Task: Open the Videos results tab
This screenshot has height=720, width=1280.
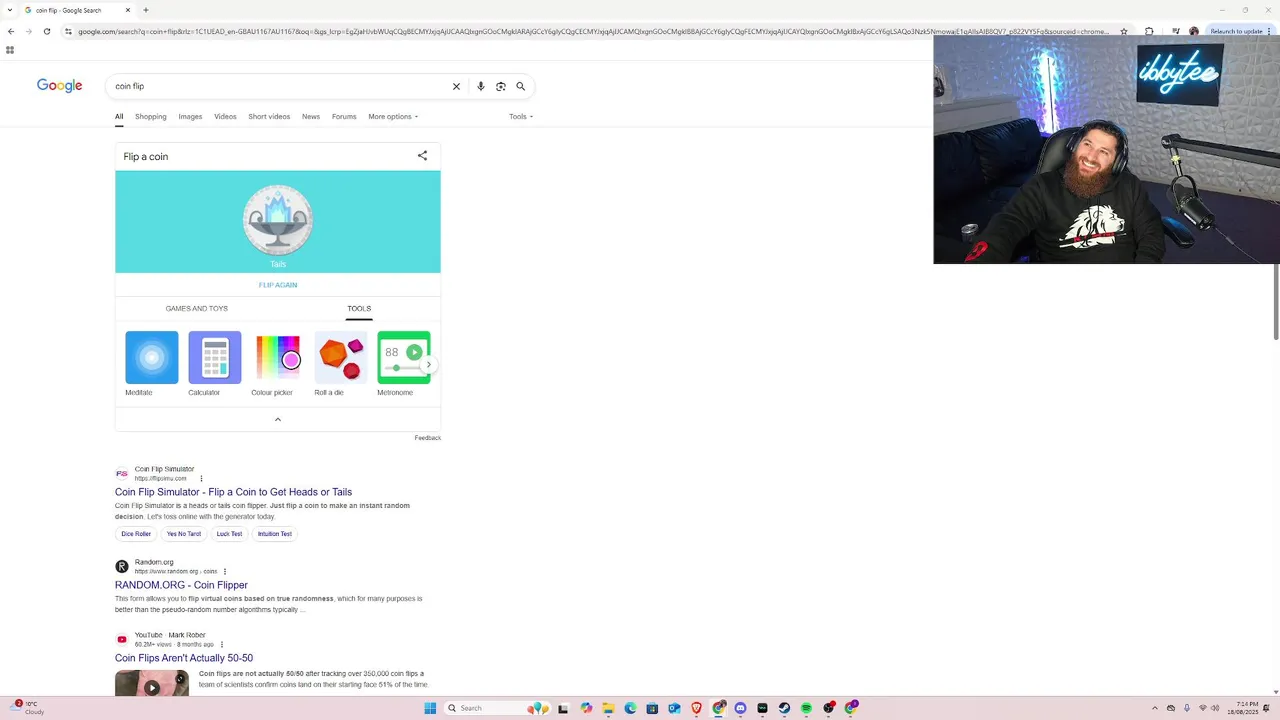Action: [x=225, y=116]
